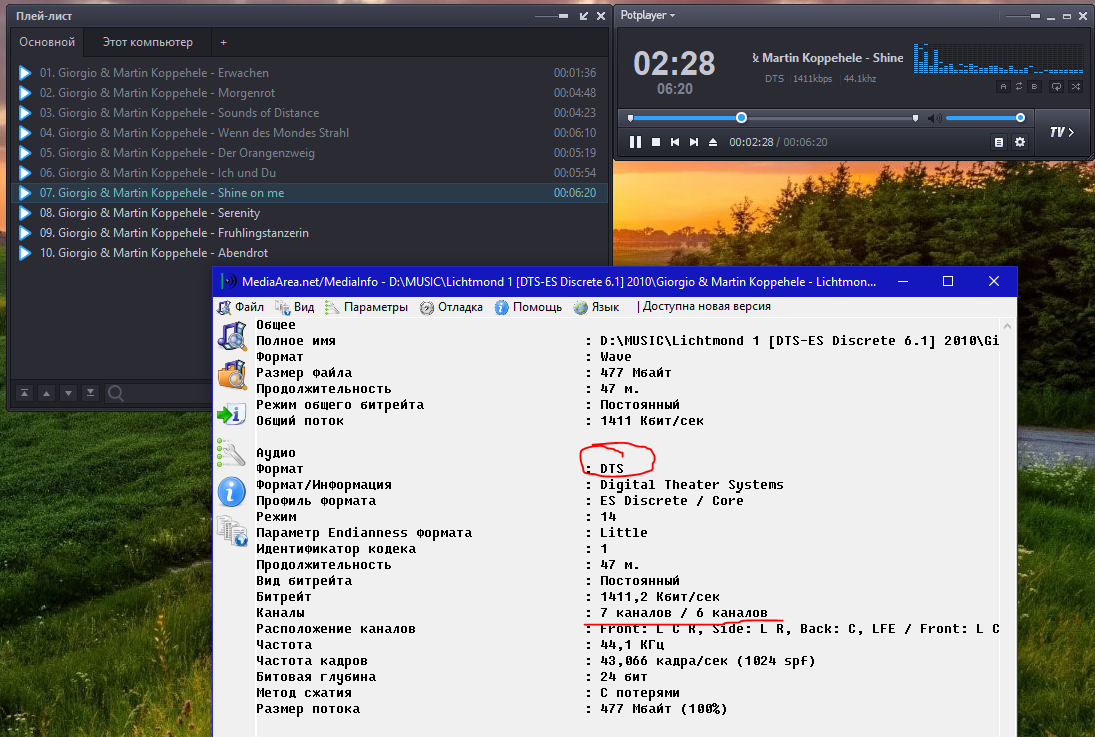The image size is (1095, 737).
Task: Toggle shuffle playback icon
Action: 1075,87
